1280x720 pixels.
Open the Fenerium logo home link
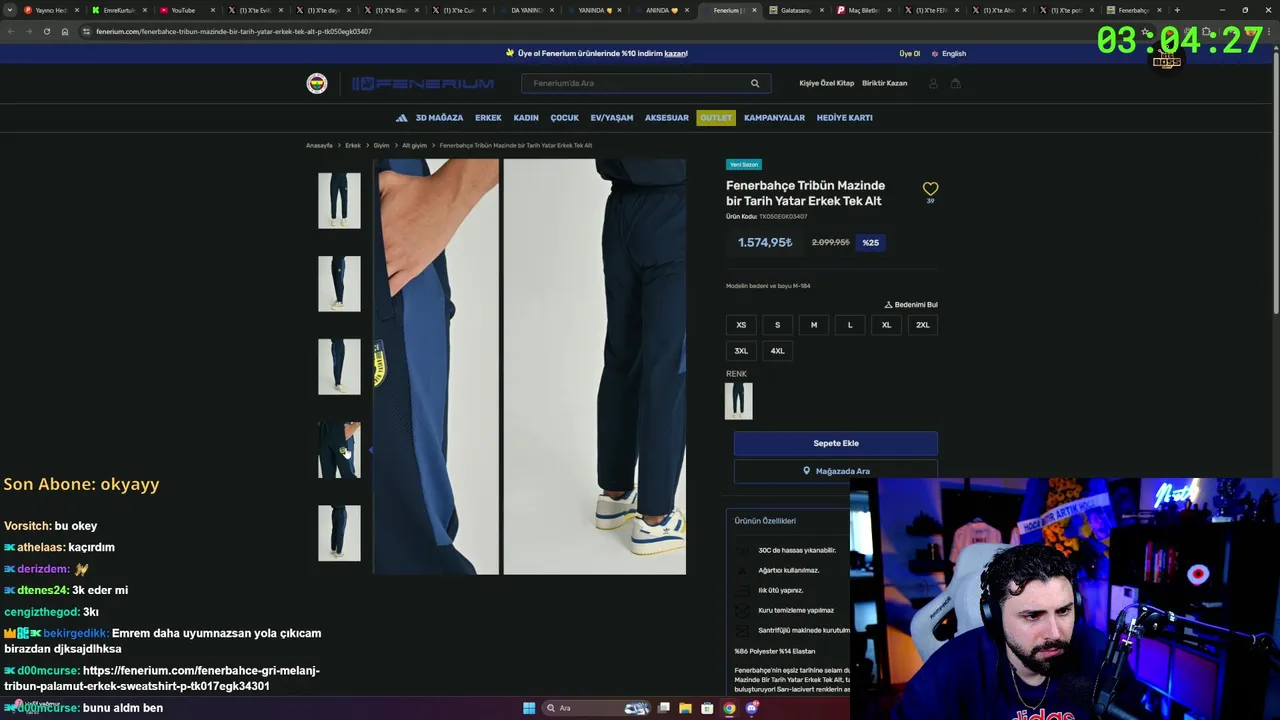click(423, 84)
